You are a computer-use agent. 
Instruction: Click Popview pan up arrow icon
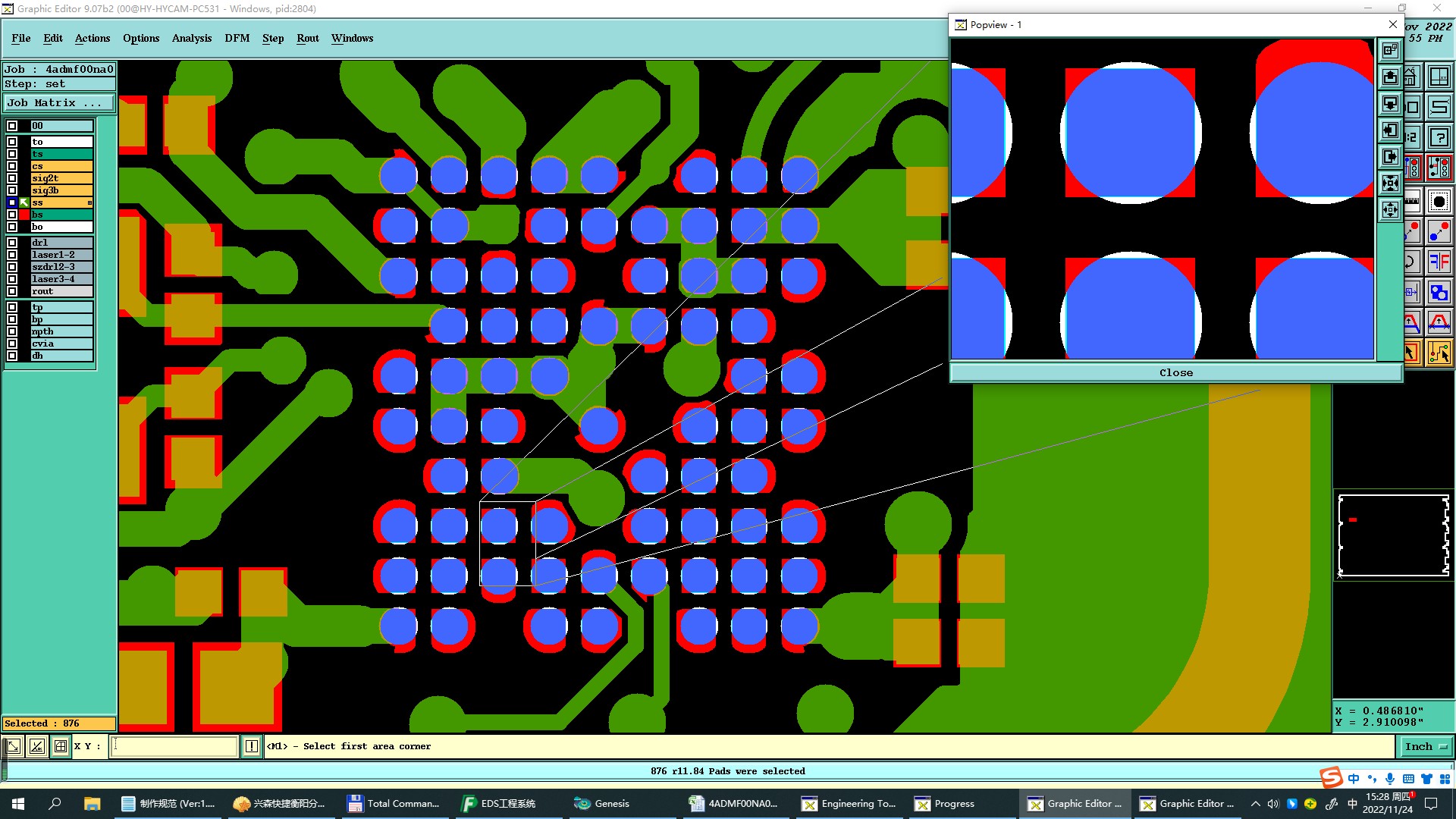point(1390,77)
